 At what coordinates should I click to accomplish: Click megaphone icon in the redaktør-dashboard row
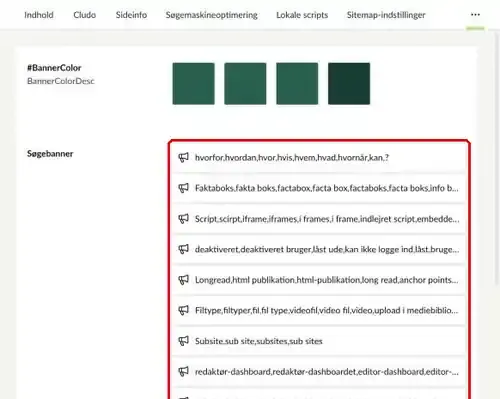coord(183,372)
